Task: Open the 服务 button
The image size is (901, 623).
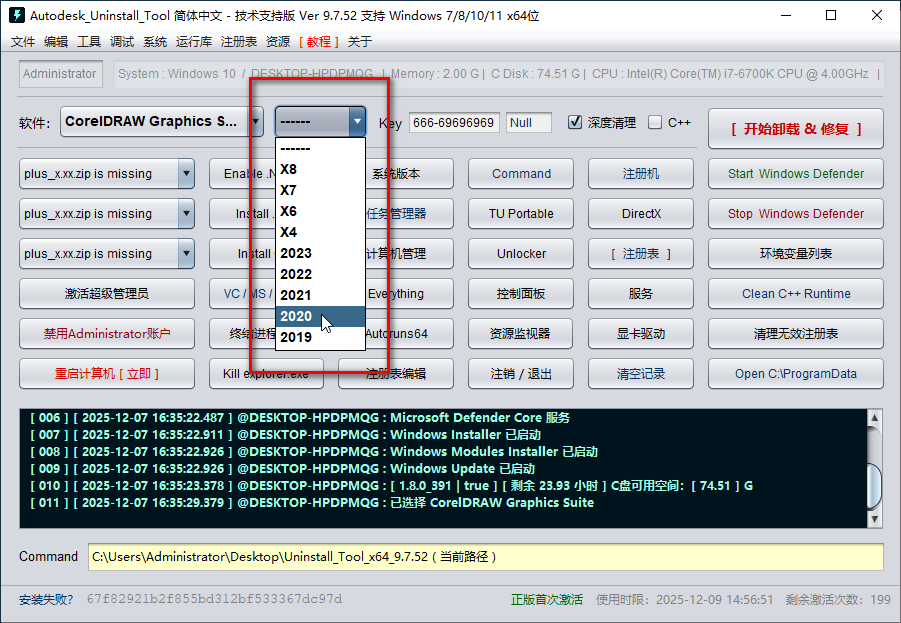Action: tap(641, 294)
